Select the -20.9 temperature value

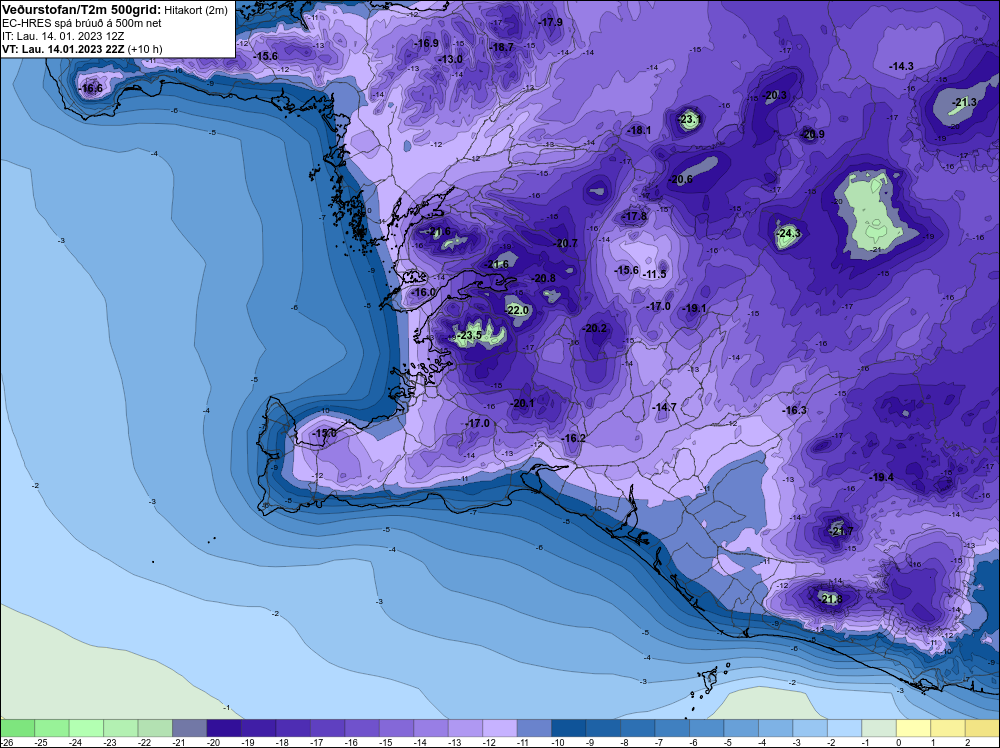812,134
